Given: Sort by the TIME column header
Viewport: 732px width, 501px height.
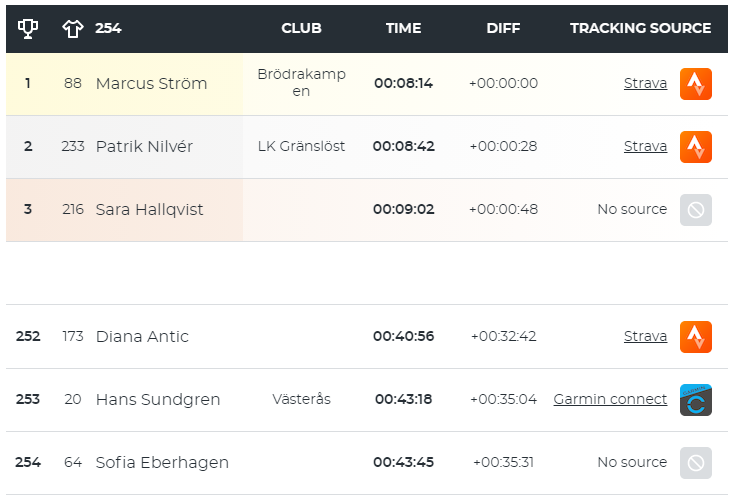Looking at the screenshot, I should point(403,28).
